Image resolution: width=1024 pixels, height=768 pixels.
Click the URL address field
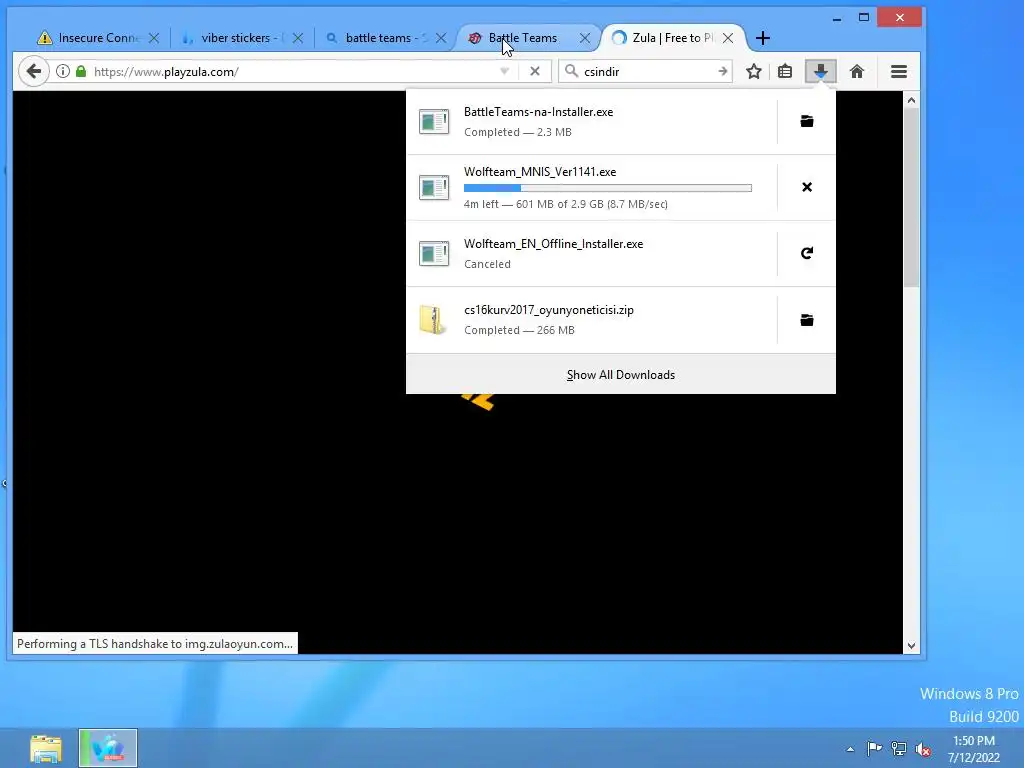coord(294,71)
